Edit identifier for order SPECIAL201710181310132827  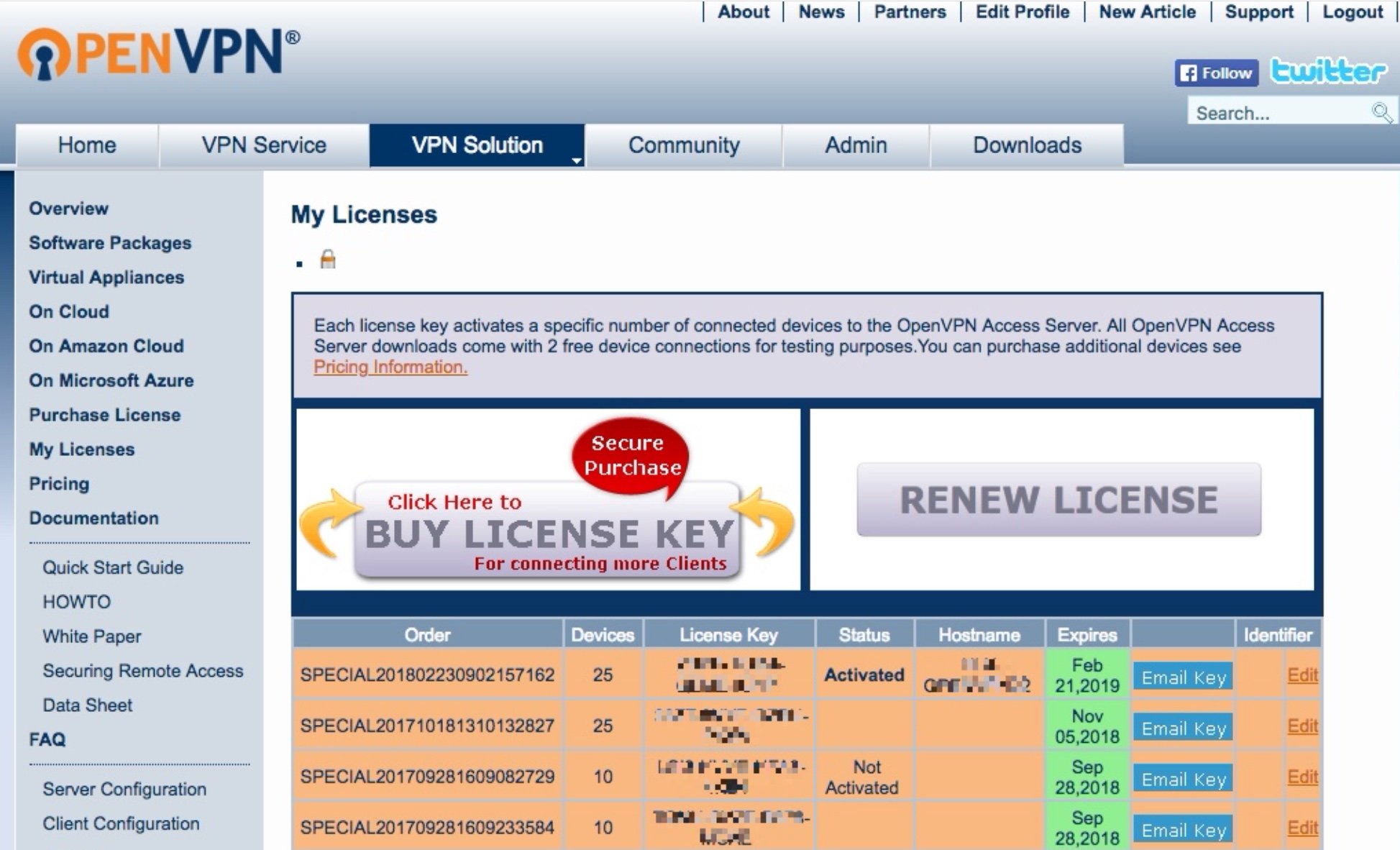[x=1302, y=726]
